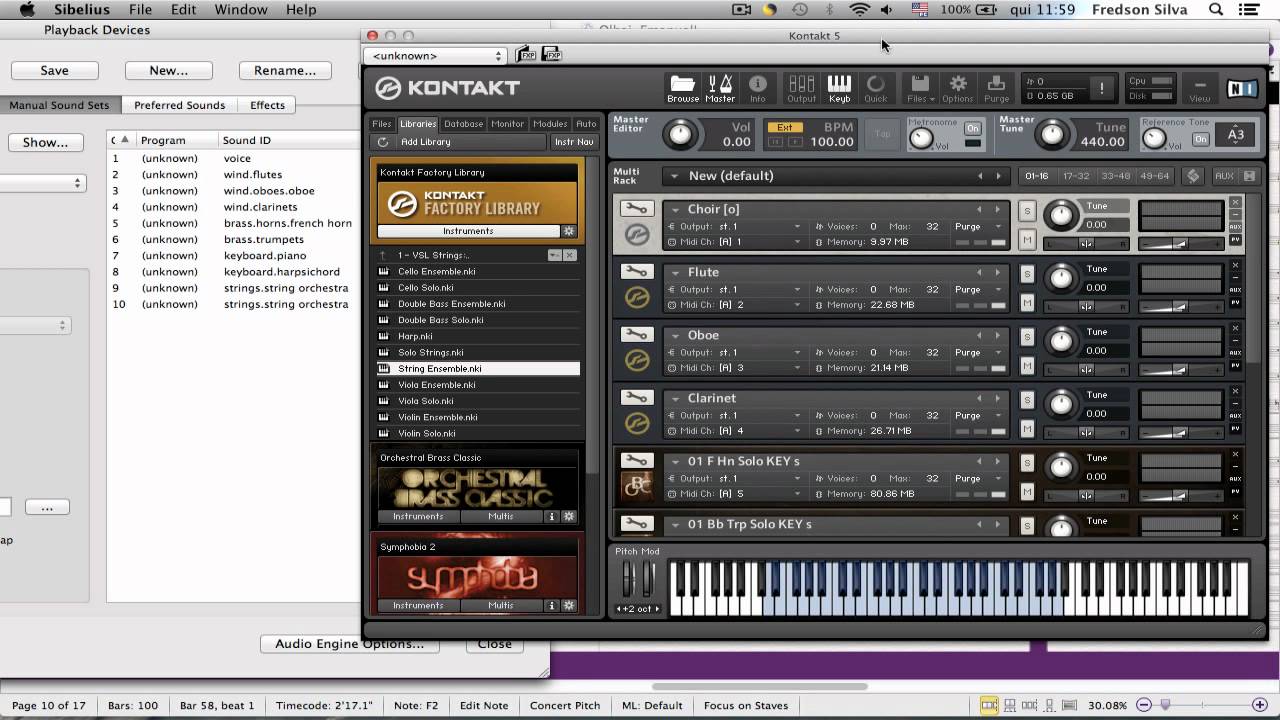Open Spotlight search in the menu bar
Viewport: 1280px width, 720px height.
[1216, 10]
